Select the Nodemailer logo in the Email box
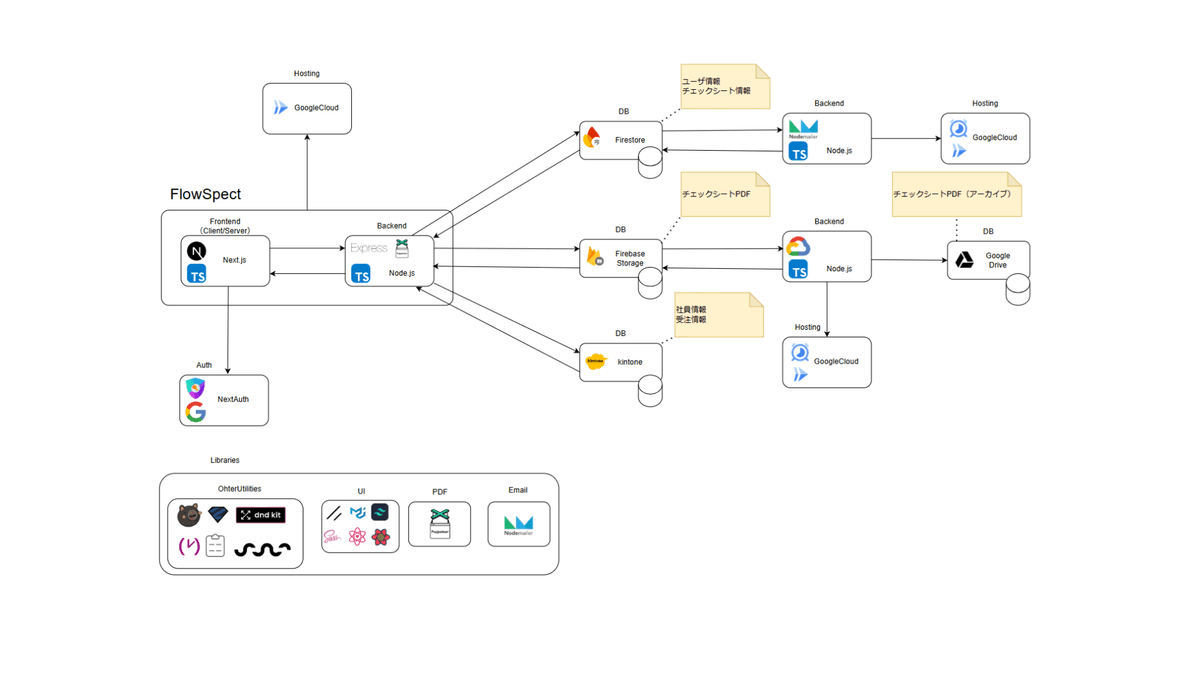Screen dimensions: 1200x674 click(518, 524)
